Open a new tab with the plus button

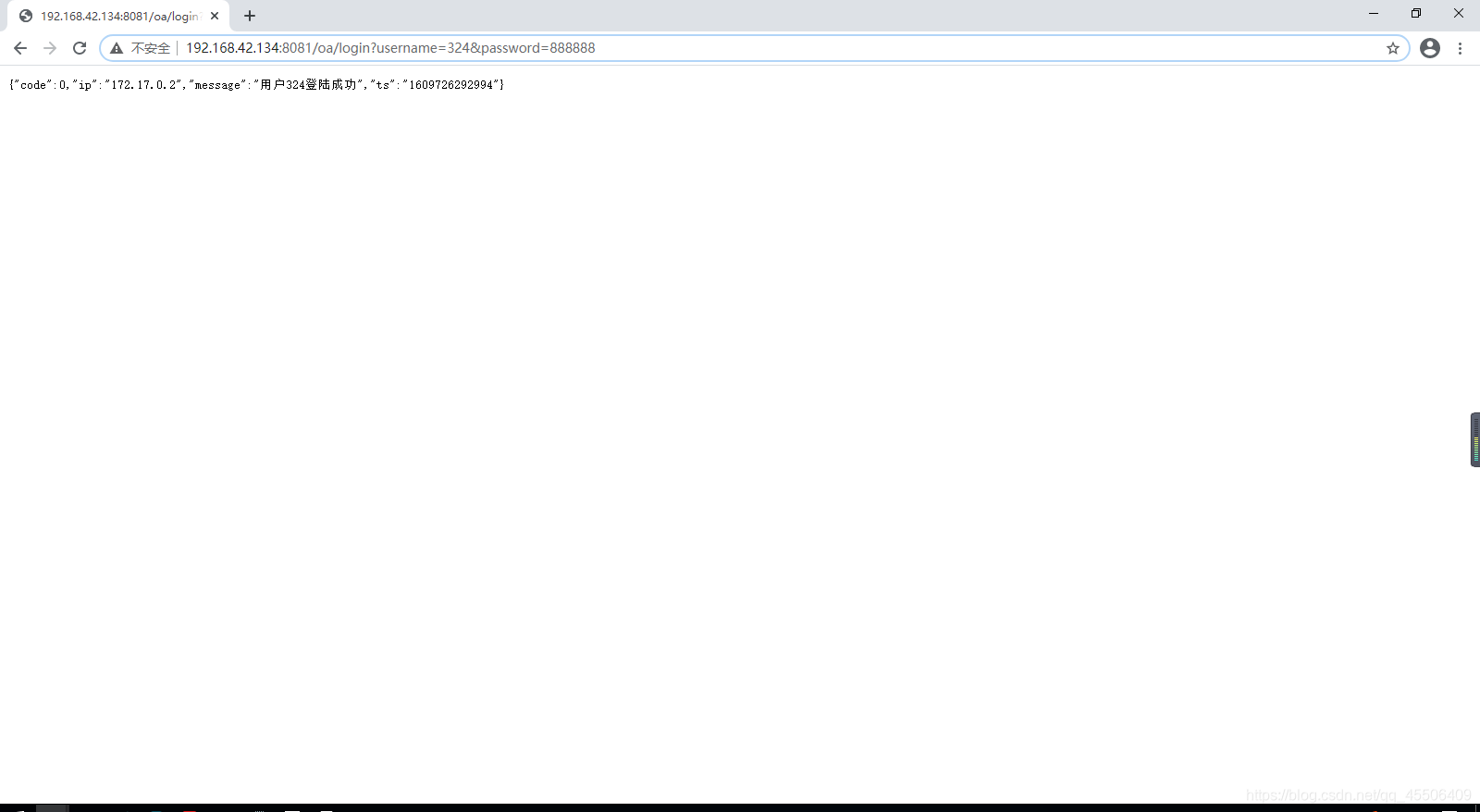coord(250,16)
